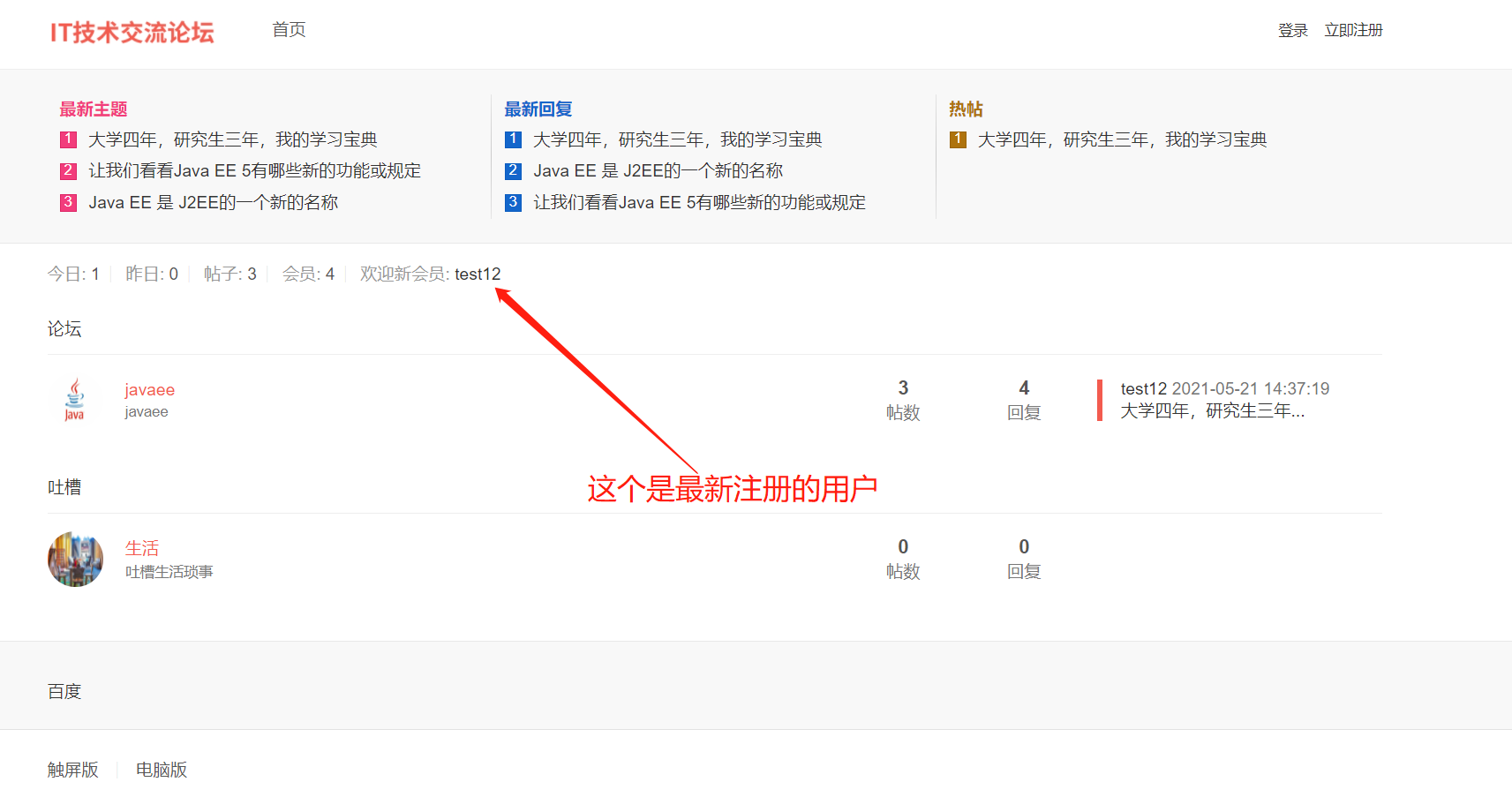Click the 帖子: 3 statistic
This screenshot has height=812, width=1512.
[x=230, y=274]
